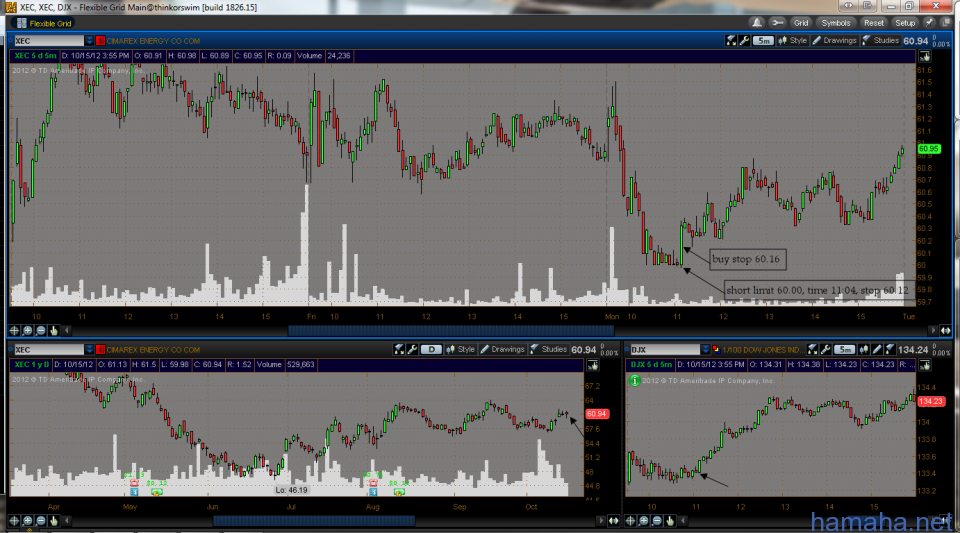Click colored squares icon beside DOW JONES
The height and width of the screenshot is (533, 960).
(716, 349)
